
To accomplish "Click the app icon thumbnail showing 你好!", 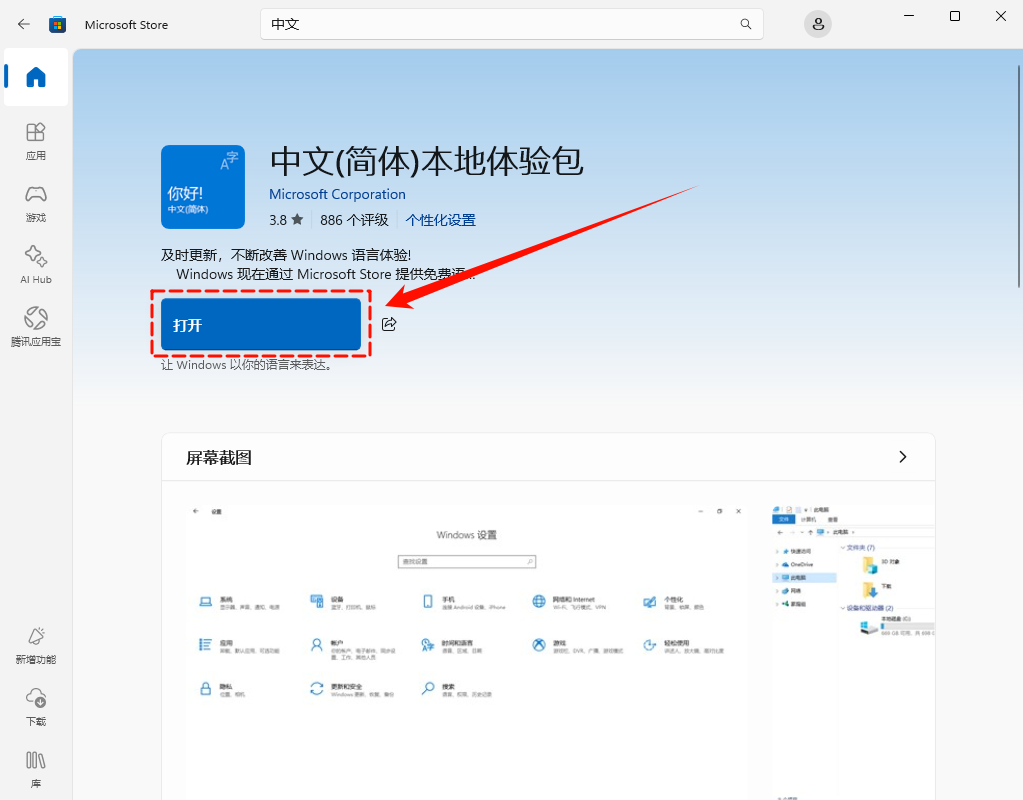I will click(x=203, y=187).
